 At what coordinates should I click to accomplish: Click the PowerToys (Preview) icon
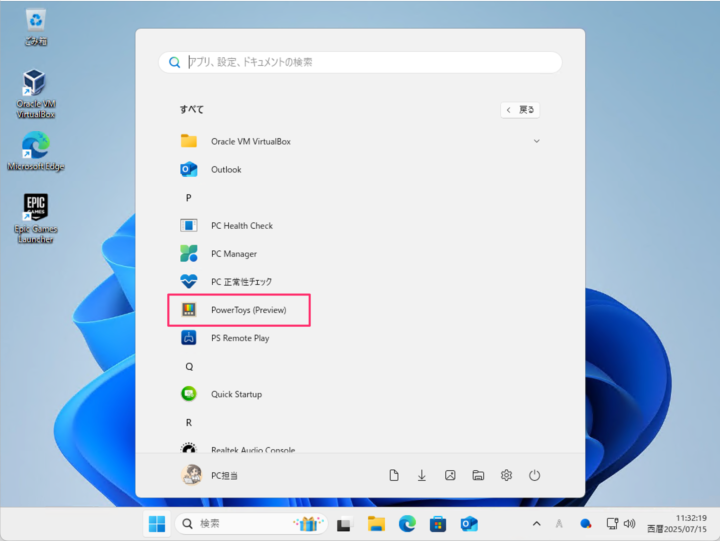point(189,310)
